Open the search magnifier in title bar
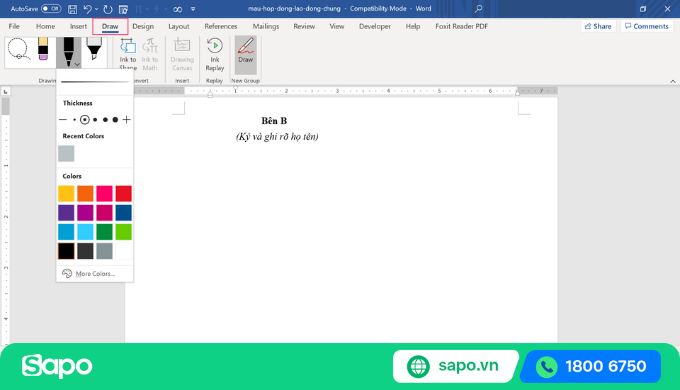Screen dimensions: 680x390 (478, 8)
